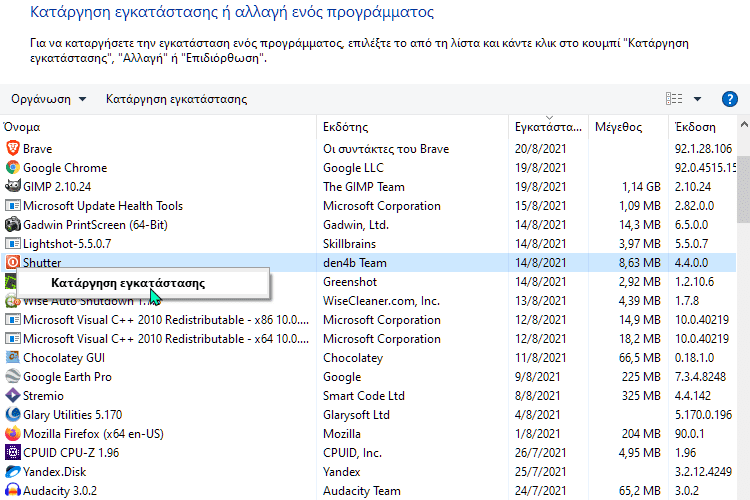The height and width of the screenshot is (500, 750).
Task: Select the Brave program name
Action: (37, 149)
